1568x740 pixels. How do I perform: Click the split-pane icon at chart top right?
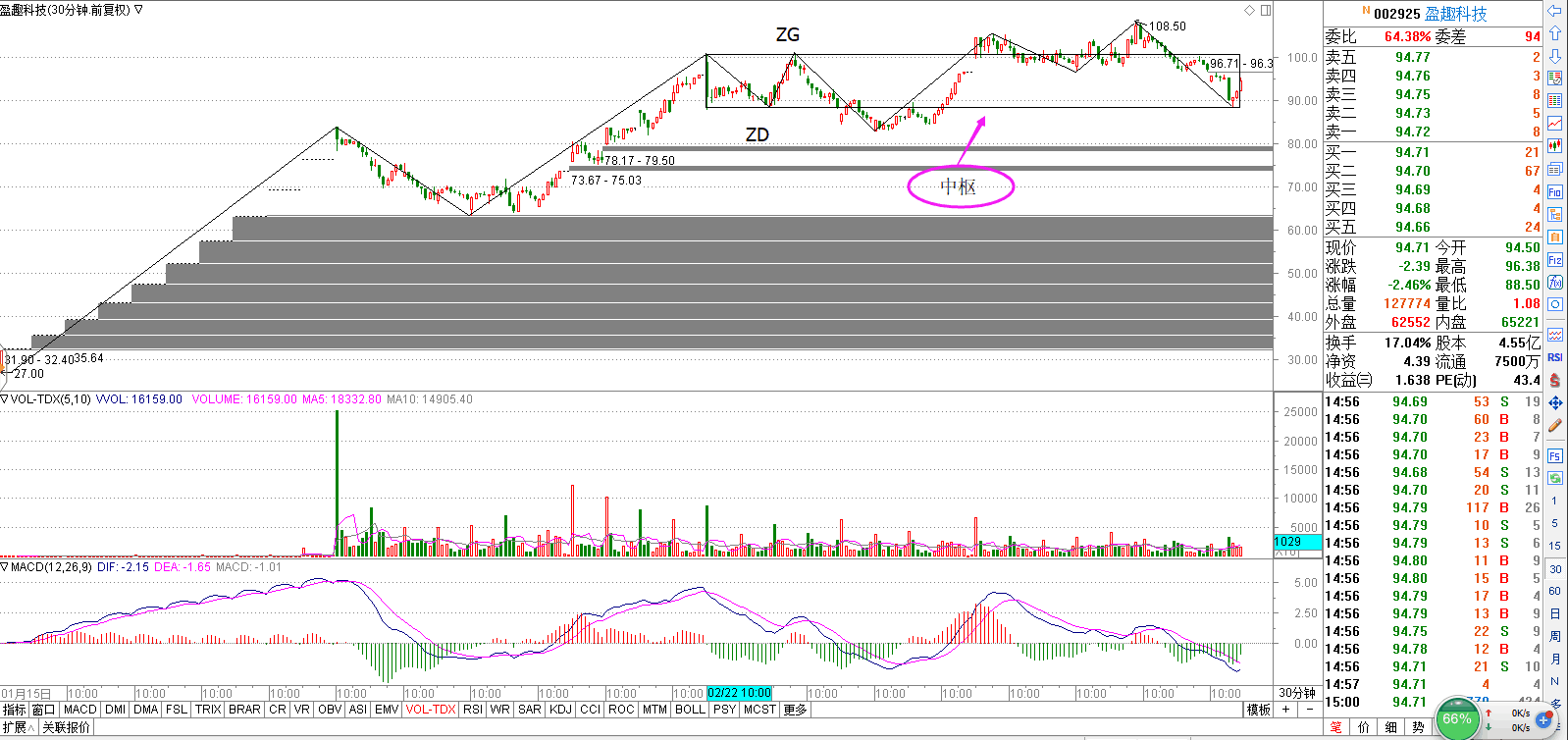coord(1266,10)
